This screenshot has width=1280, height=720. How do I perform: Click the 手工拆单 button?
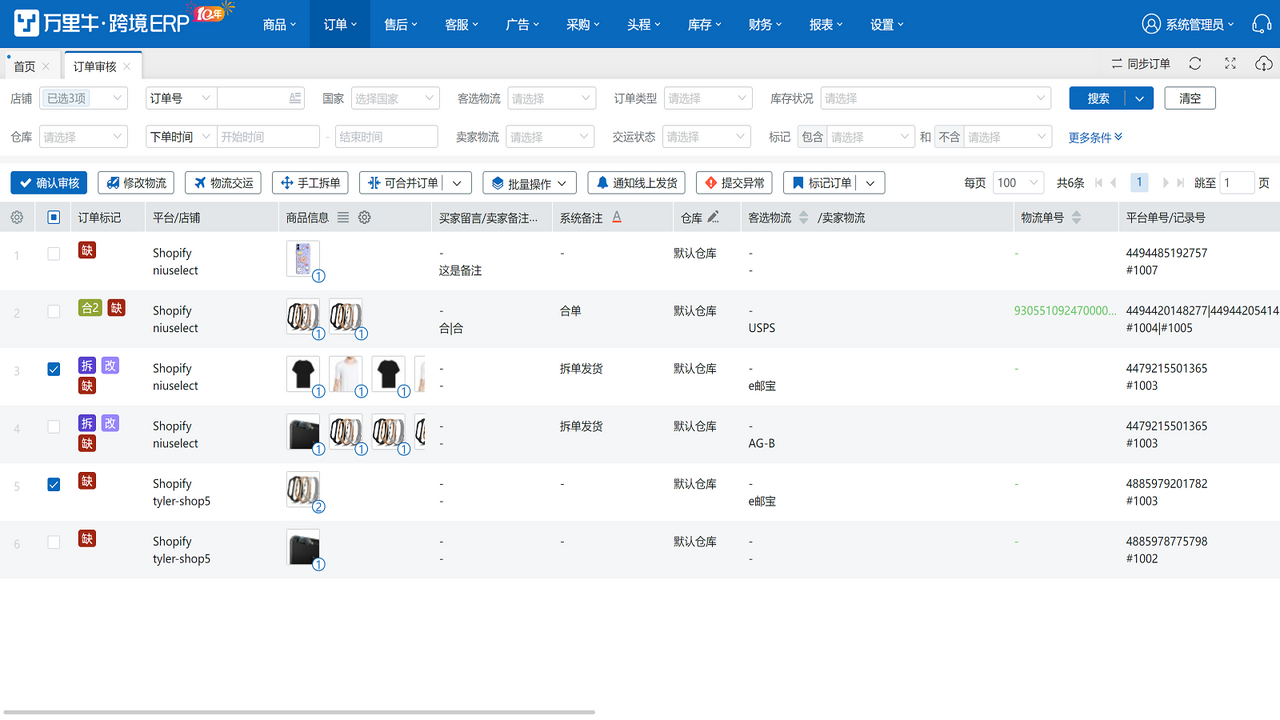[x=310, y=183]
